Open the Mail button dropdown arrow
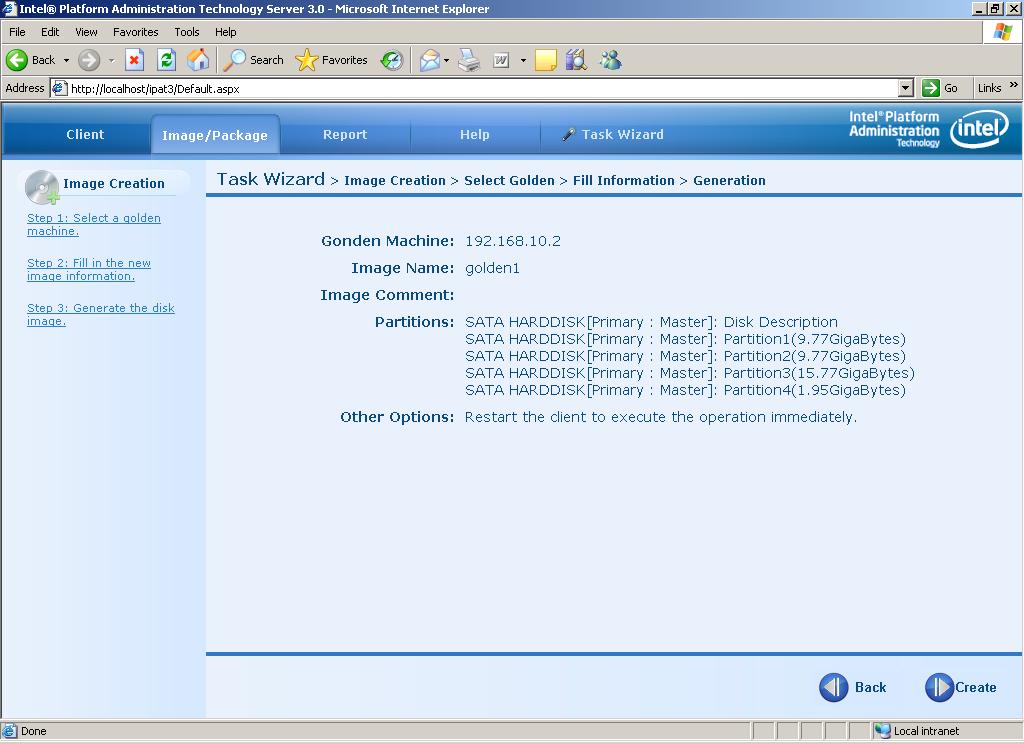The width and height of the screenshot is (1024, 744). point(447,60)
